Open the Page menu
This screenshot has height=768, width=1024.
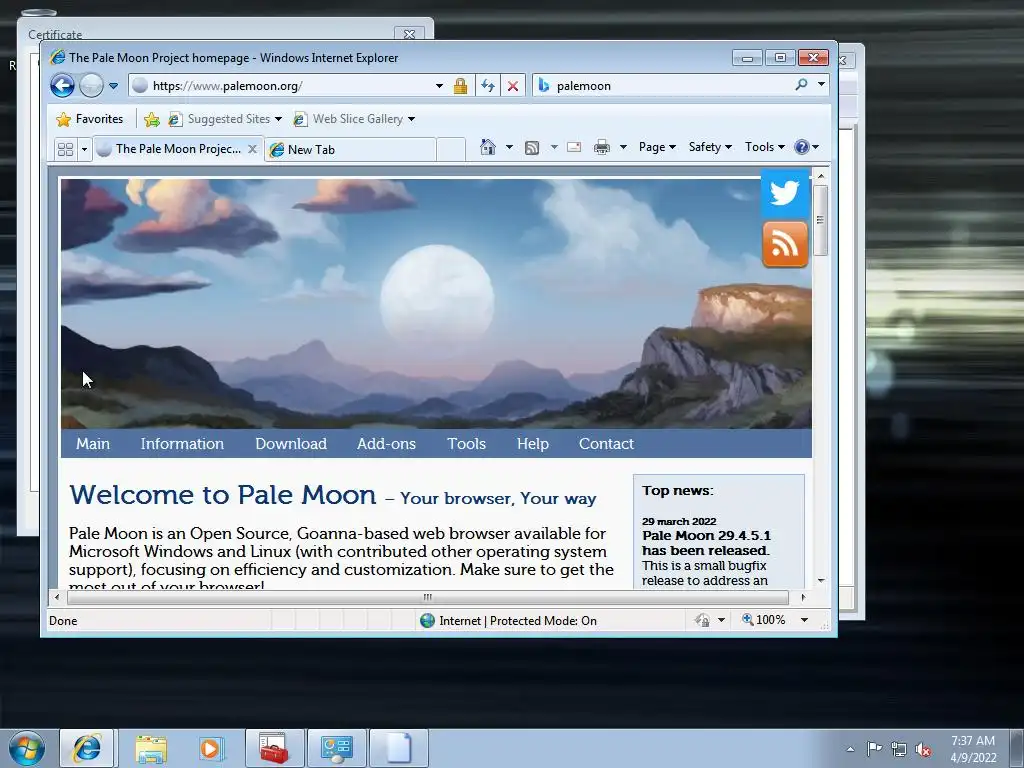[x=657, y=147]
